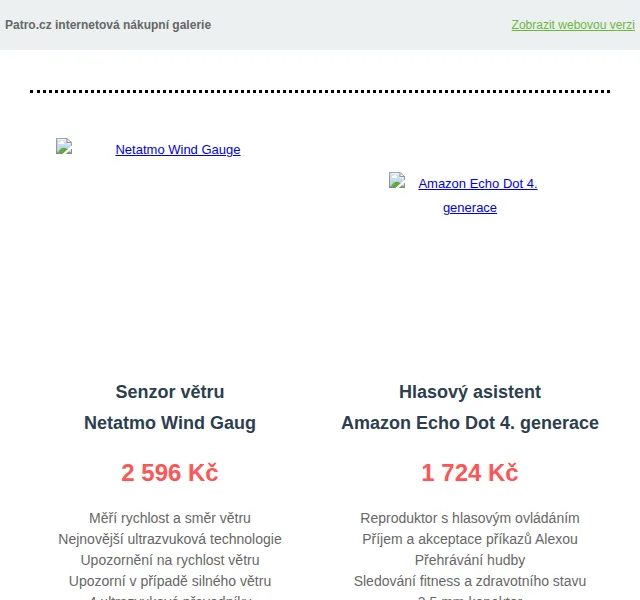This screenshot has height=600, width=640.
Task: Open the Amazon Echo Dot 4. generace link
Action: (x=478, y=196)
